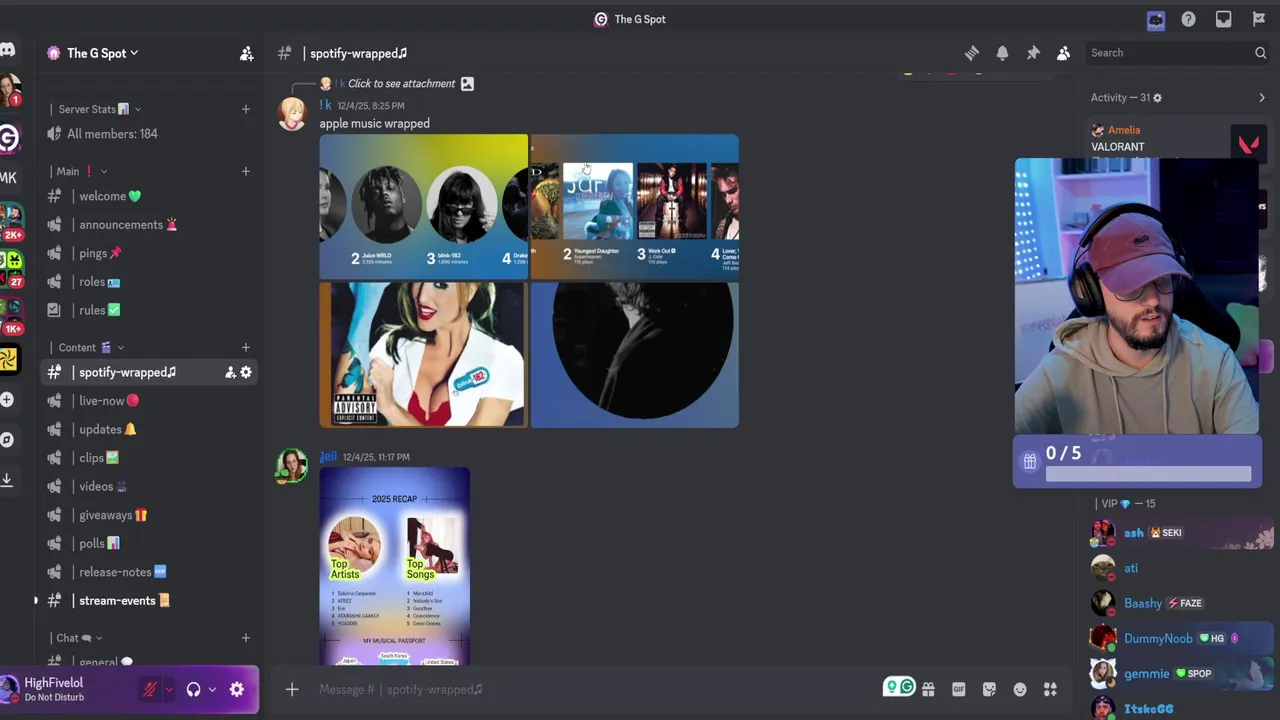
Task: Open the stream-events channel
Action: pos(150,600)
